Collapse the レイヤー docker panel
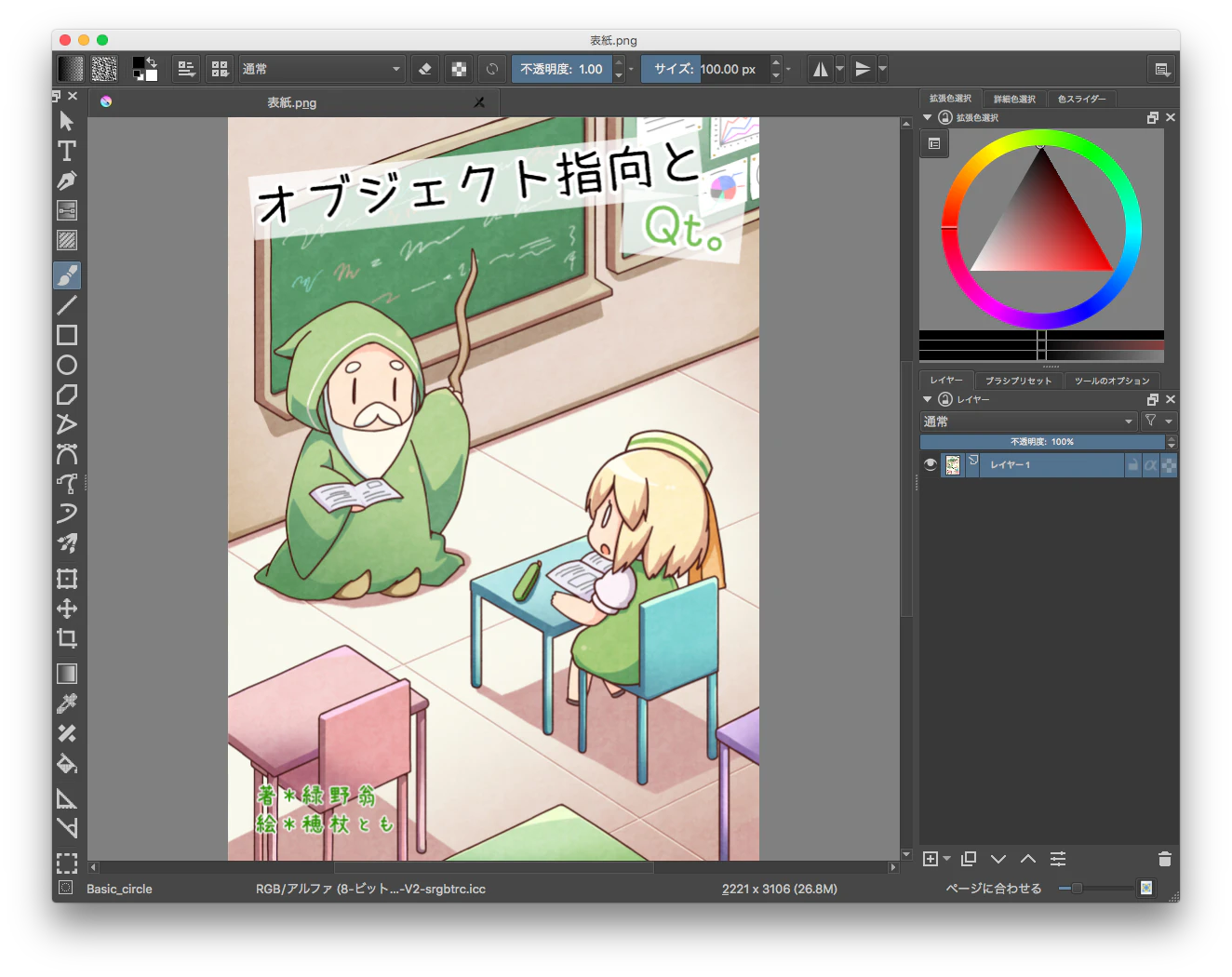 click(x=927, y=399)
